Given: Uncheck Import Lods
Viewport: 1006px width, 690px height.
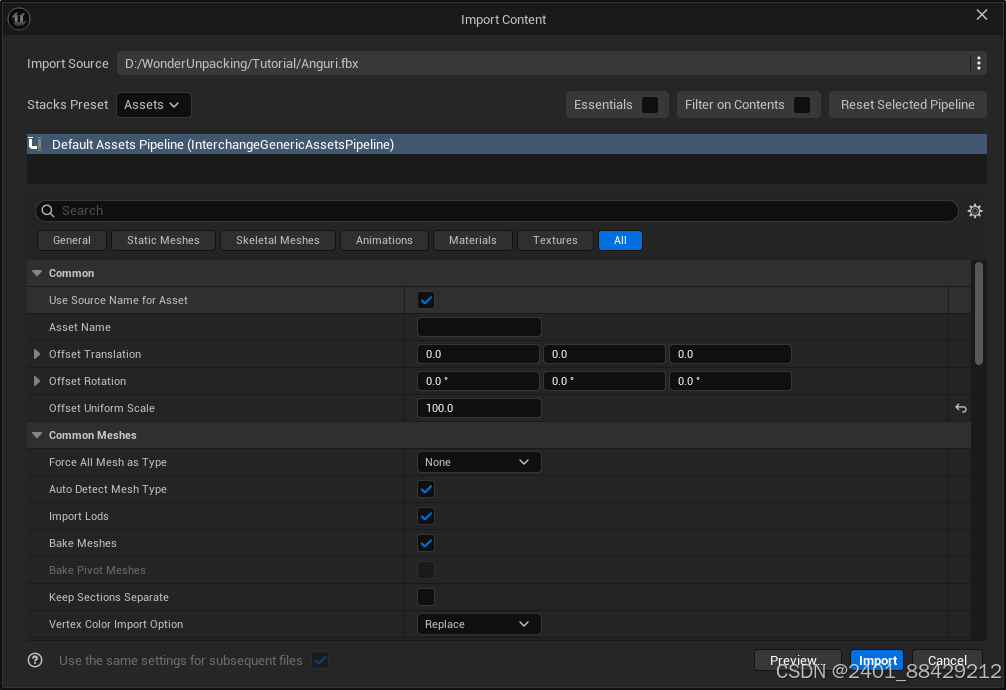Looking at the screenshot, I should click(426, 516).
